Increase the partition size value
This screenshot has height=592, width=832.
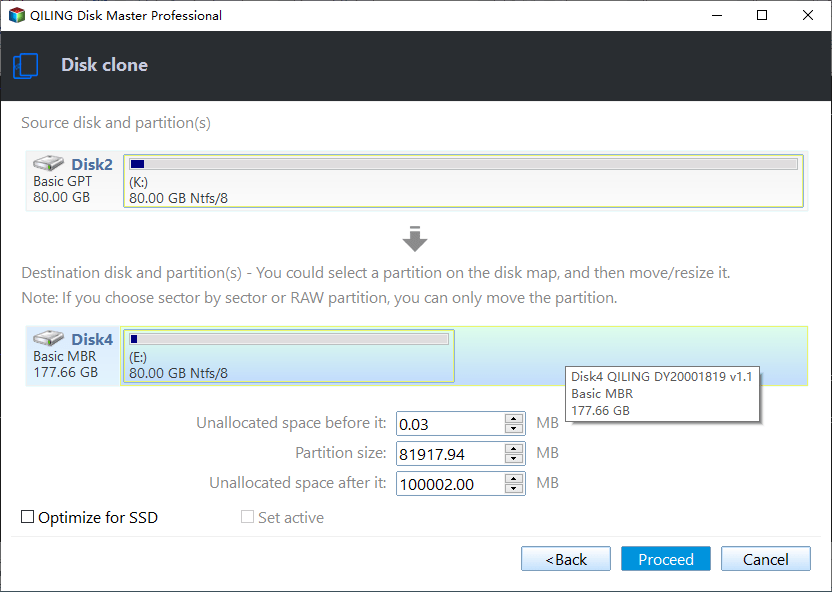click(x=513, y=449)
